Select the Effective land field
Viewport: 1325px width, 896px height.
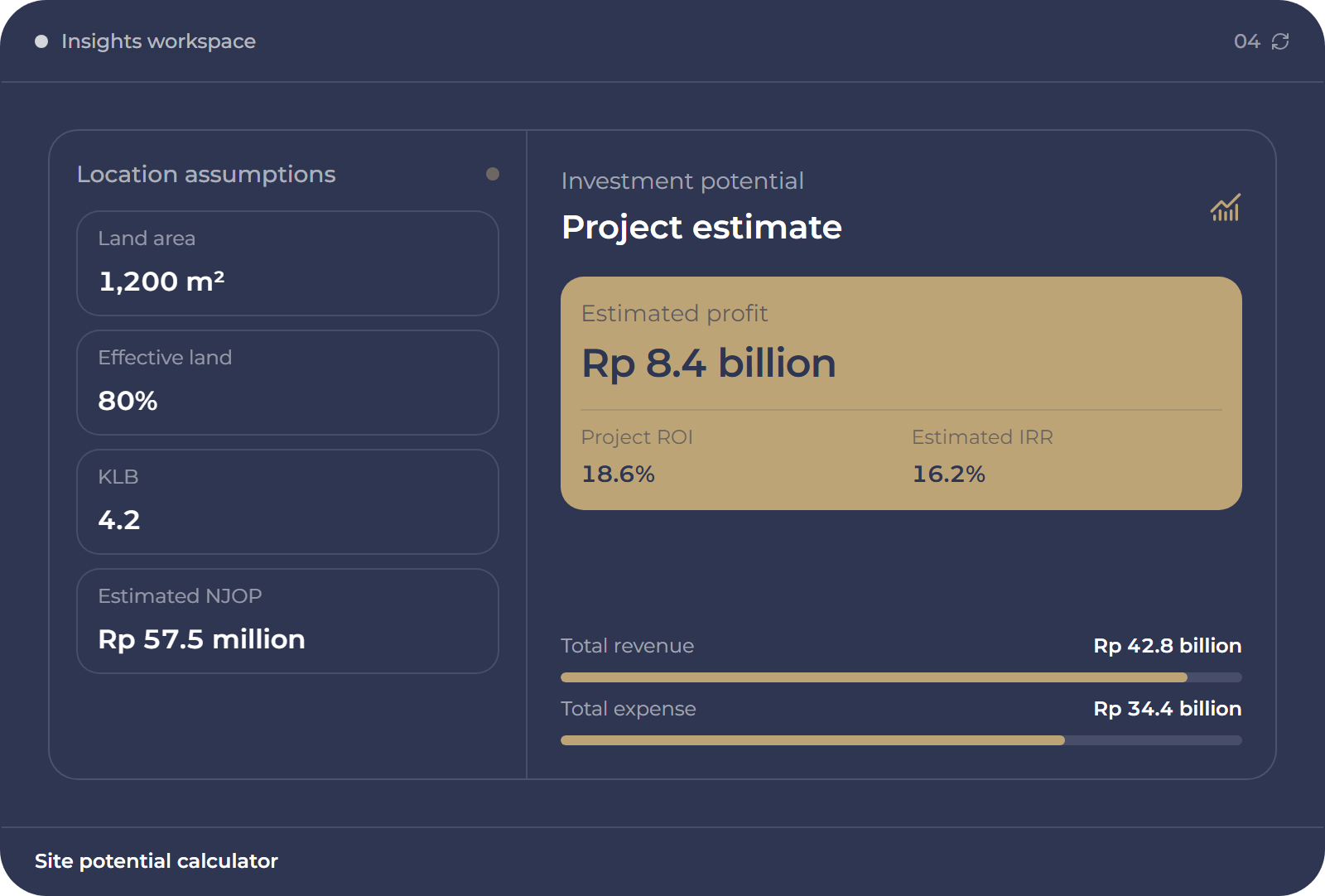pos(287,383)
